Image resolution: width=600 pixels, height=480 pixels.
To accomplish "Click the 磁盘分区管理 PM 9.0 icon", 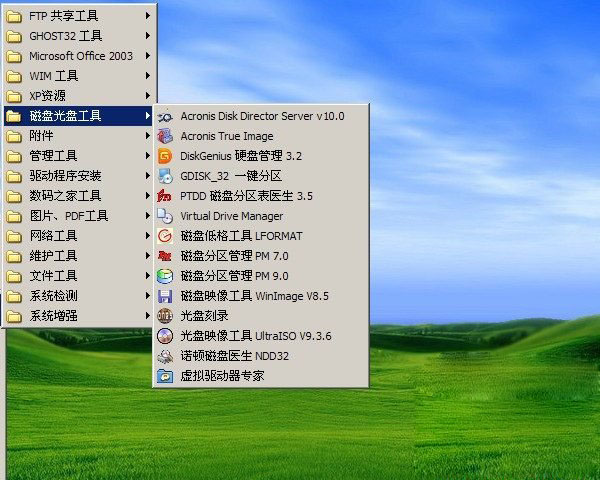I will [165, 276].
